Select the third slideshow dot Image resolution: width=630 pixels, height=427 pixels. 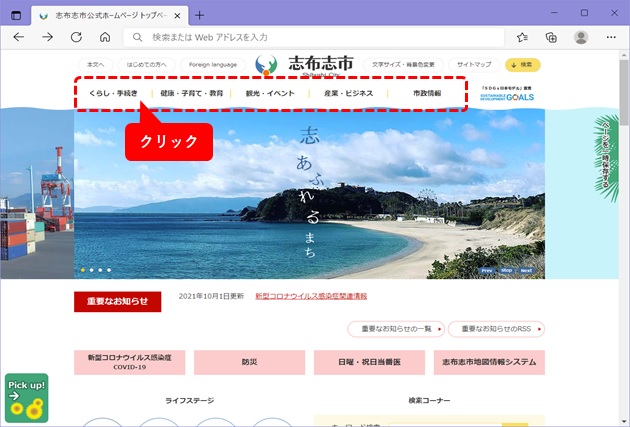(100, 270)
